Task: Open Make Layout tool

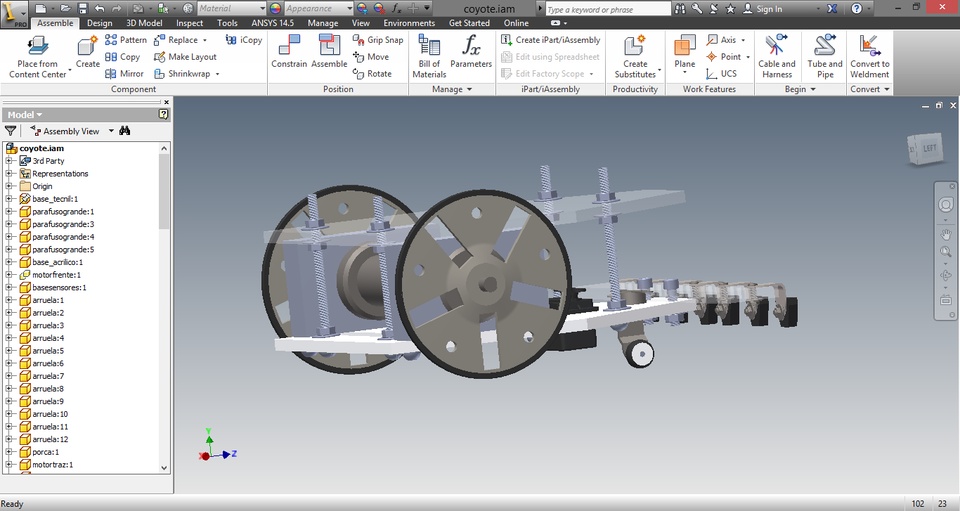Action: 185,56
